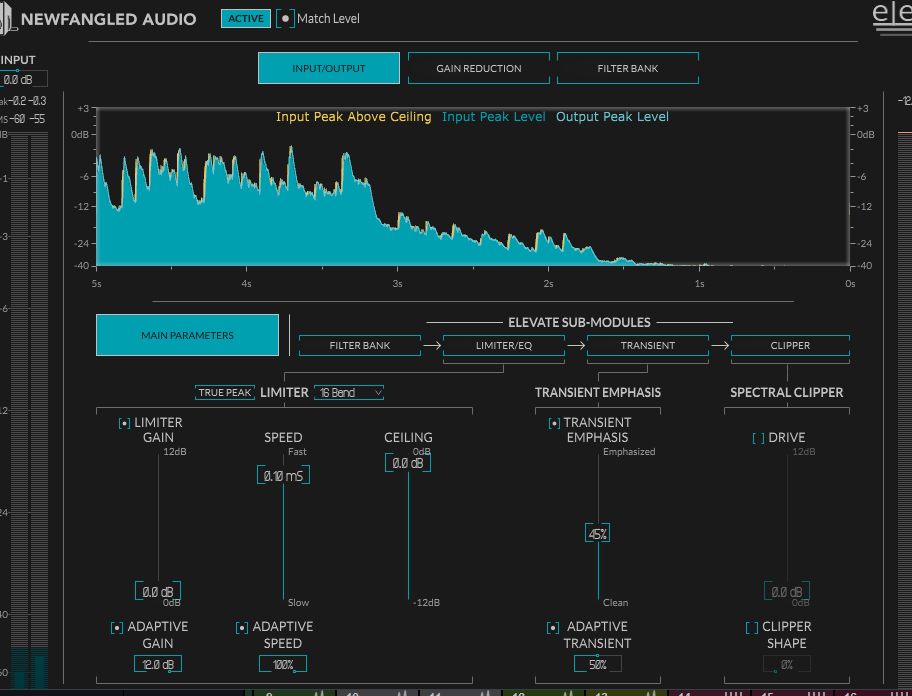Toggle the TRANSIENT EMPHASIS enable bracket
Image resolution: width=912 pixels, height=696 pixels.
click(554, 423)
